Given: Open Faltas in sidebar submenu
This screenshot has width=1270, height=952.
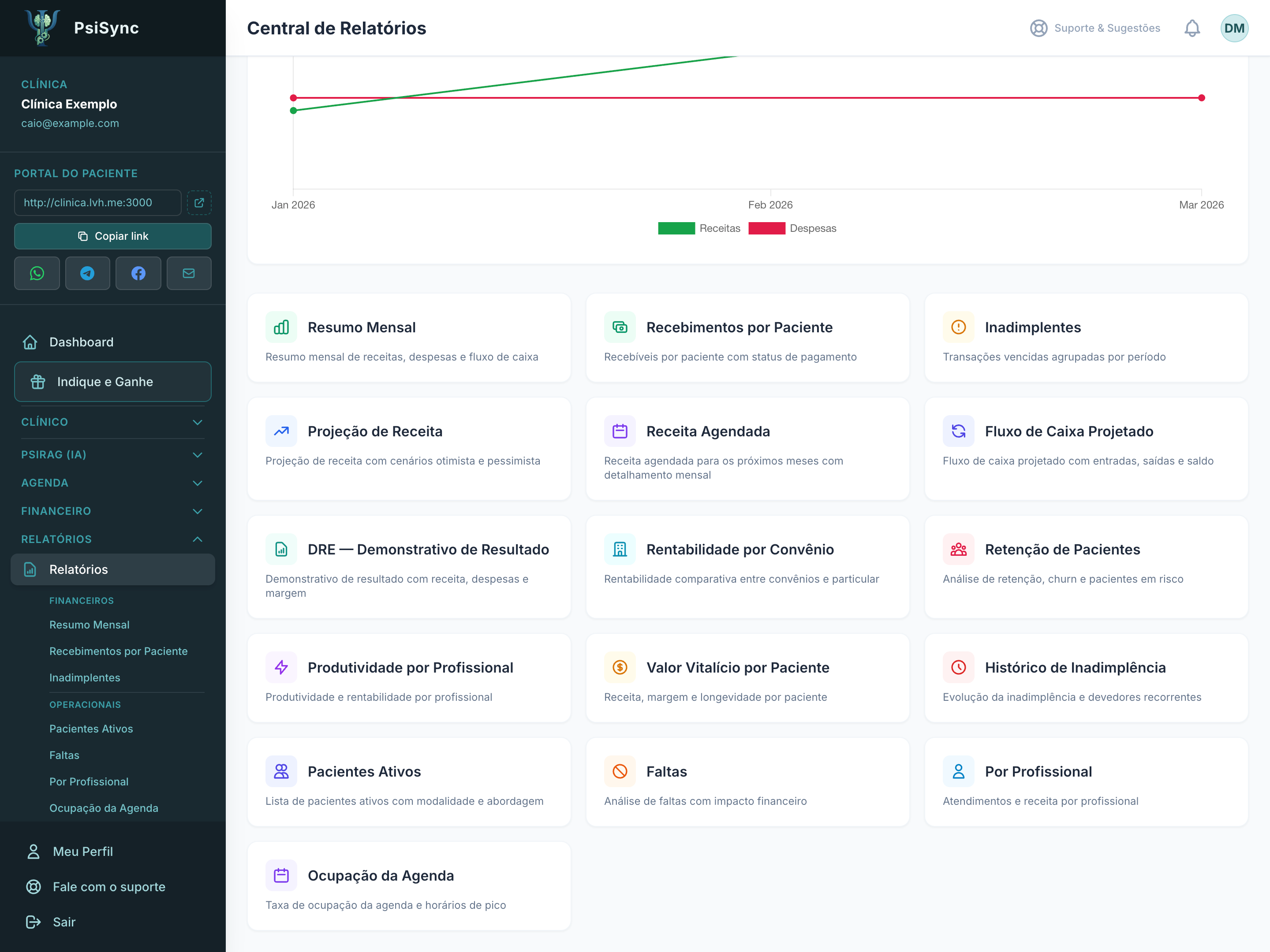Looking at the screenshot, I should [64, 755].
